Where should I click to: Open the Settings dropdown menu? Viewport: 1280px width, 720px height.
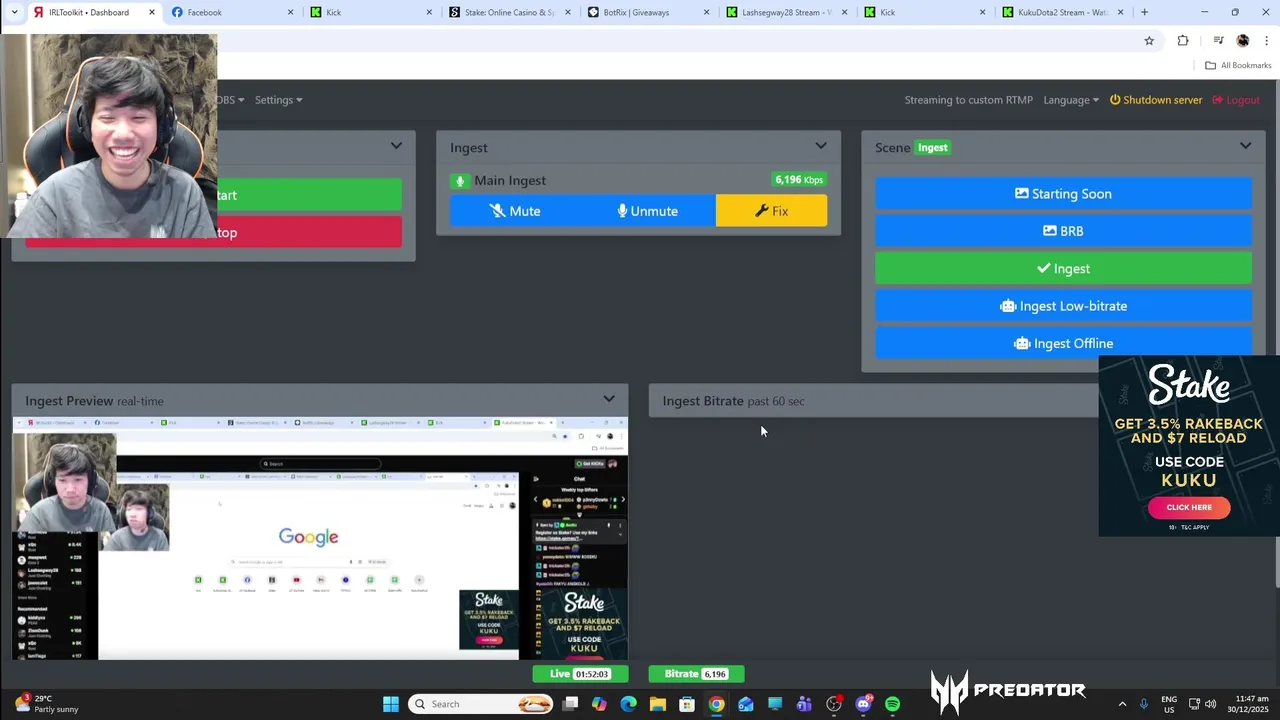pos(278,100)
